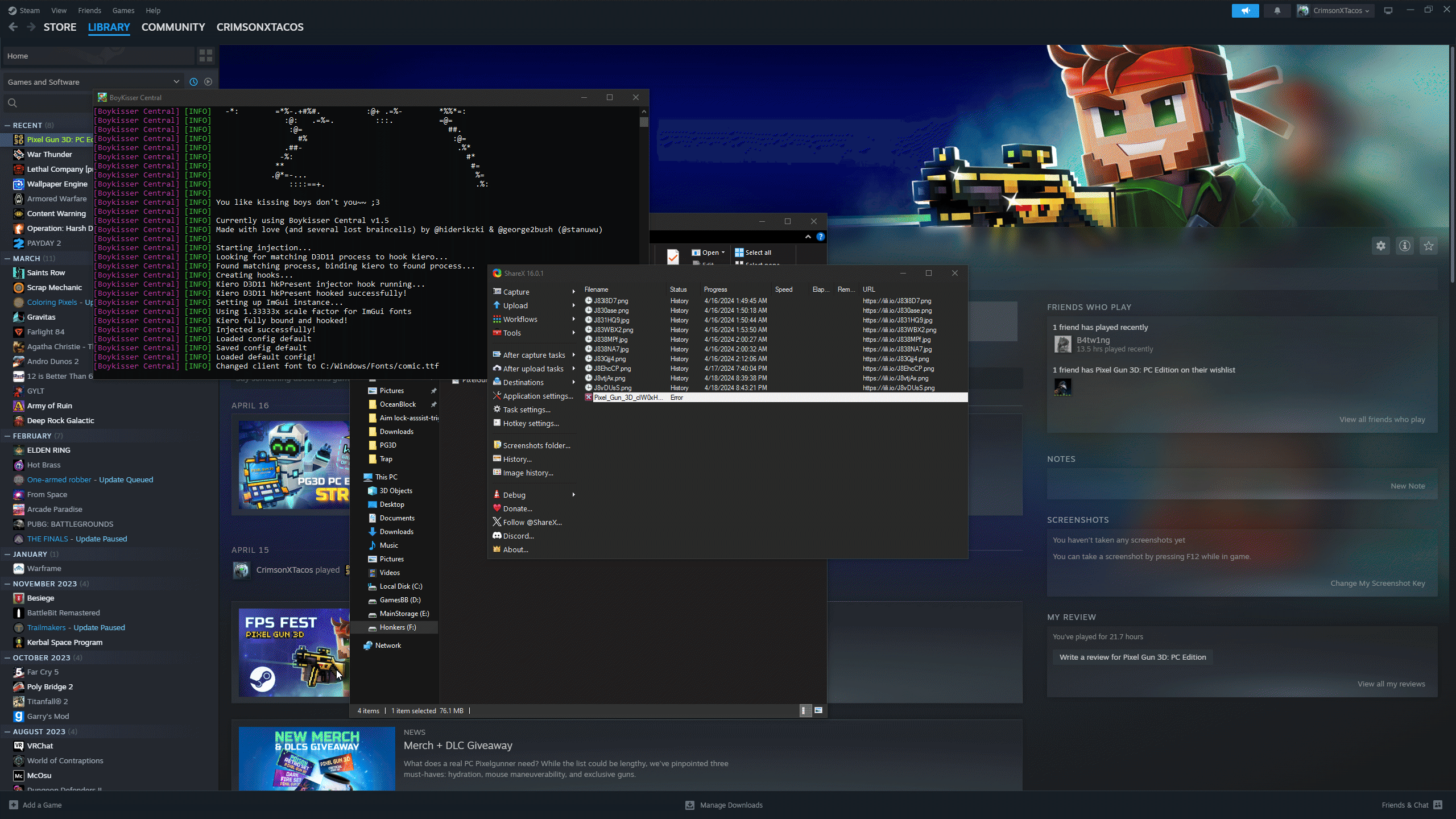Viewport: 1456px width, 819px height.
Task: Click the ready-to-play filter icon
Action: 208,82
